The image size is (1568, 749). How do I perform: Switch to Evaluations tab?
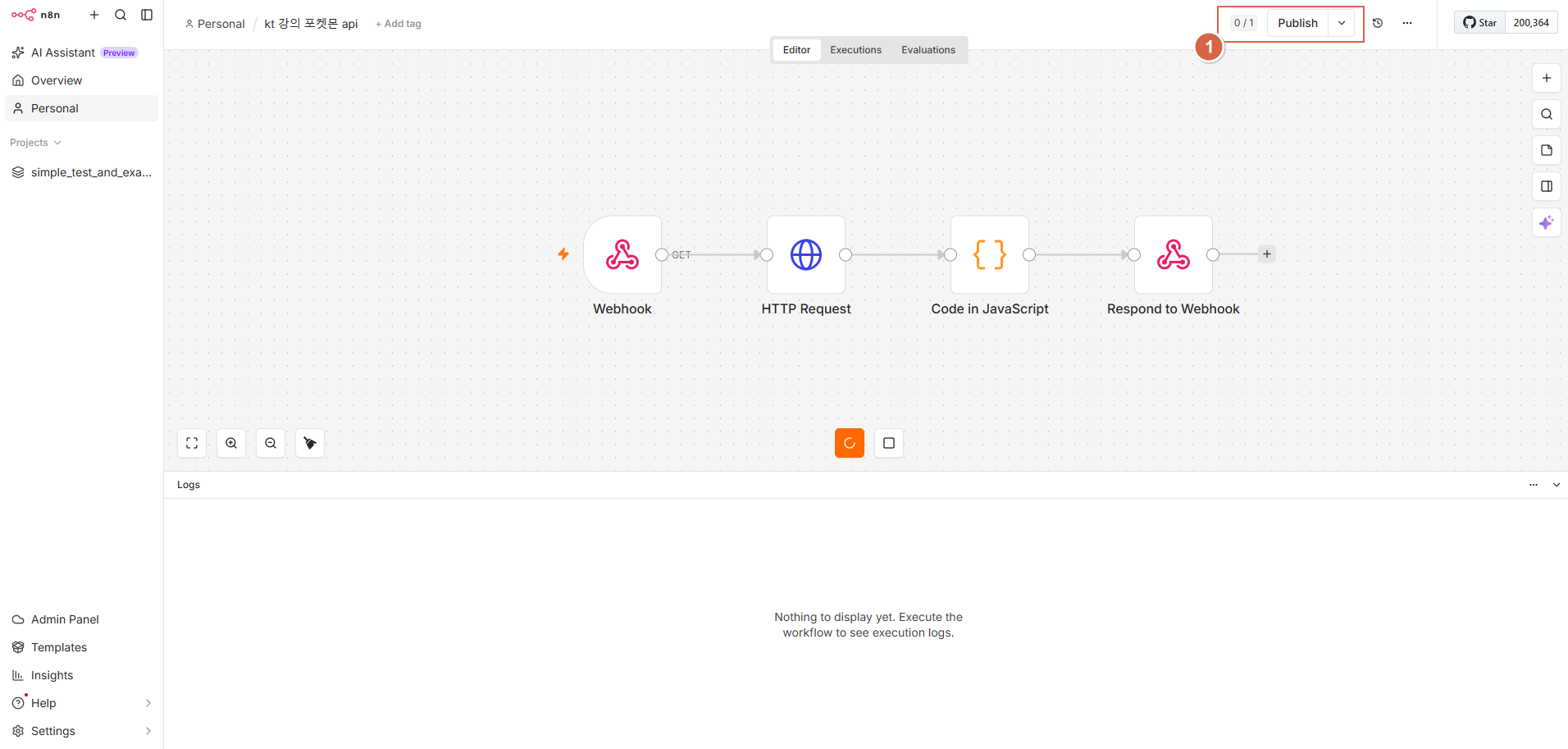[928, 50]
